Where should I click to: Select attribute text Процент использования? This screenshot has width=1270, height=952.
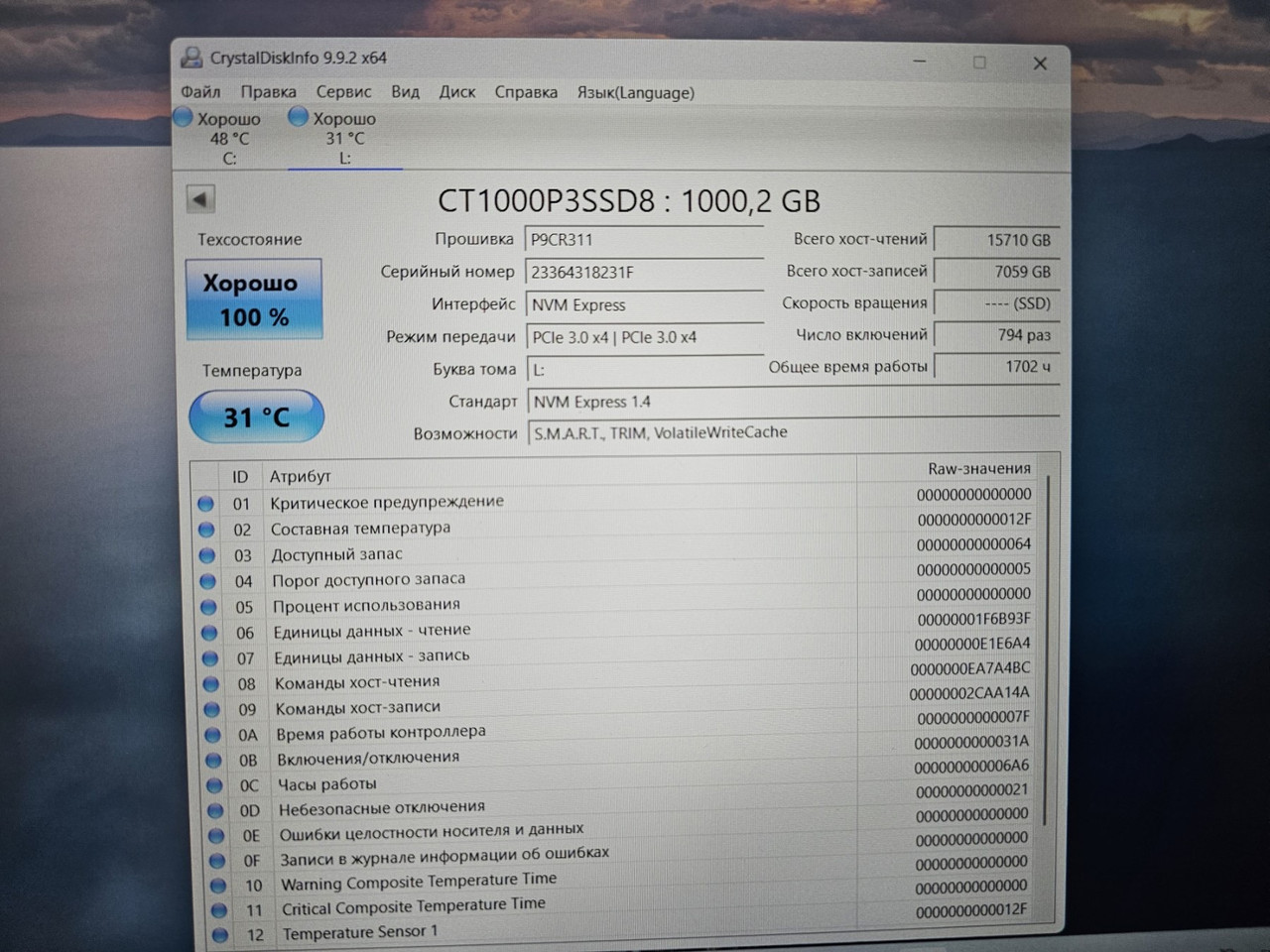tap(366, 605)
